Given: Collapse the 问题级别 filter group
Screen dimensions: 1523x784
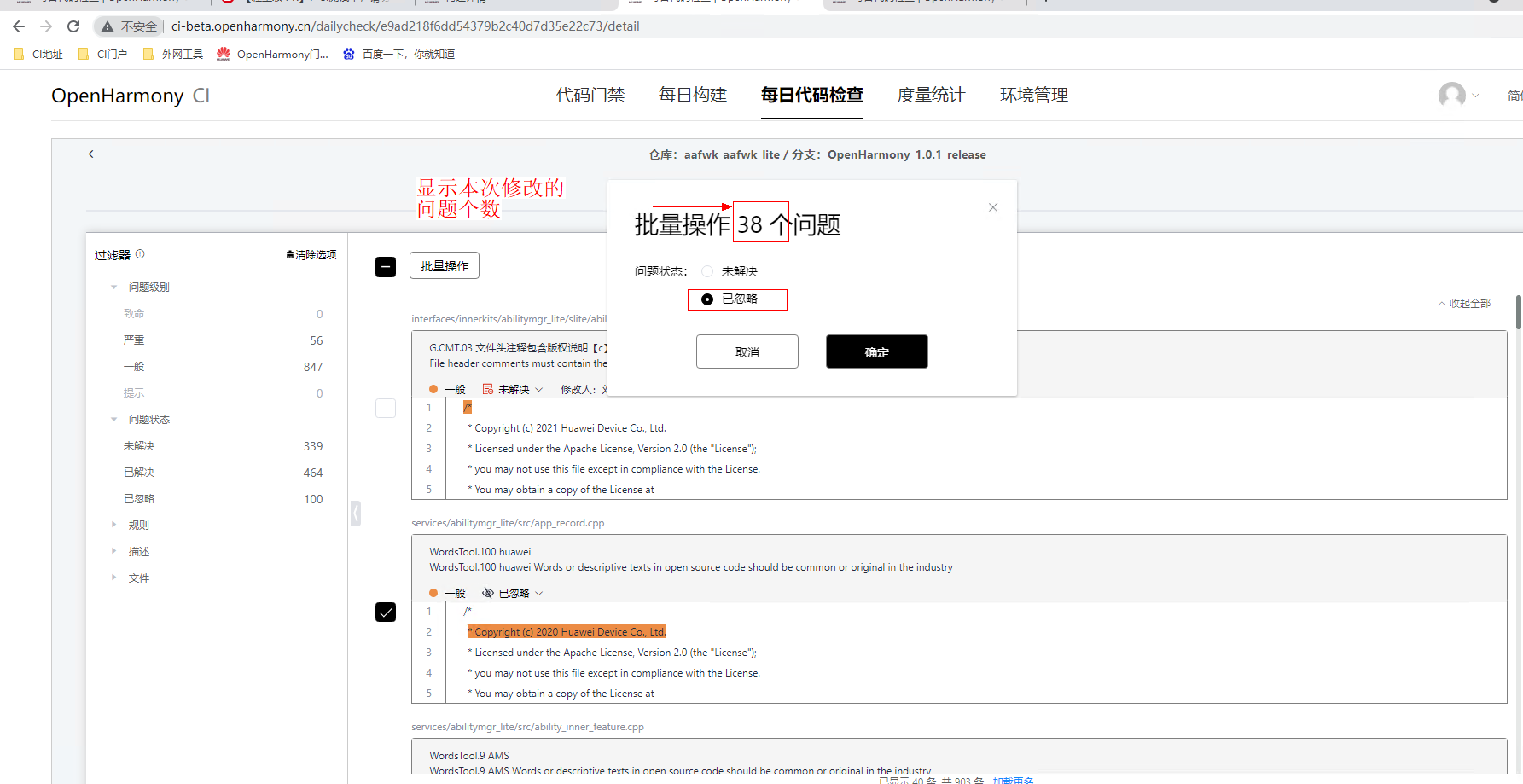Looking at the screenshot, I should click(x=114, y=287).
